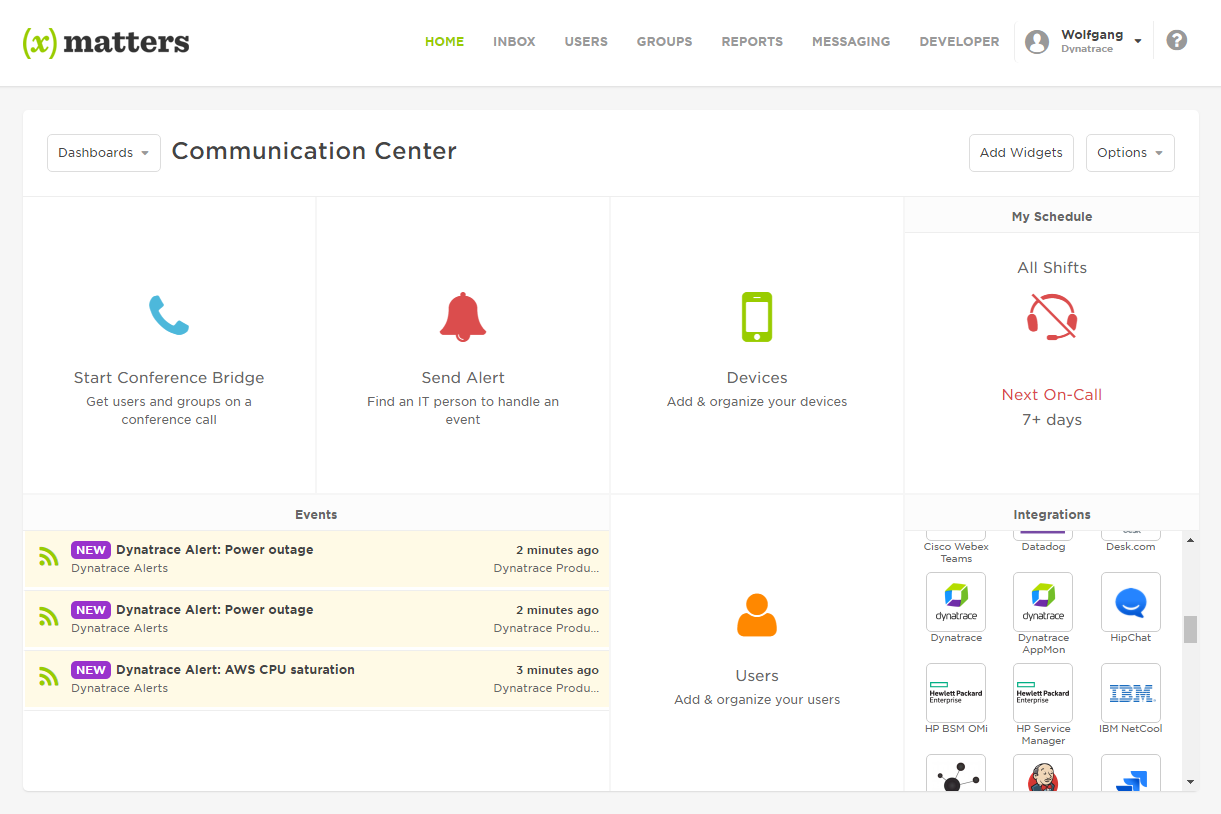Screen dimensions: 1221x814
Task: Click the Devices title link
Action: point(757,378)
